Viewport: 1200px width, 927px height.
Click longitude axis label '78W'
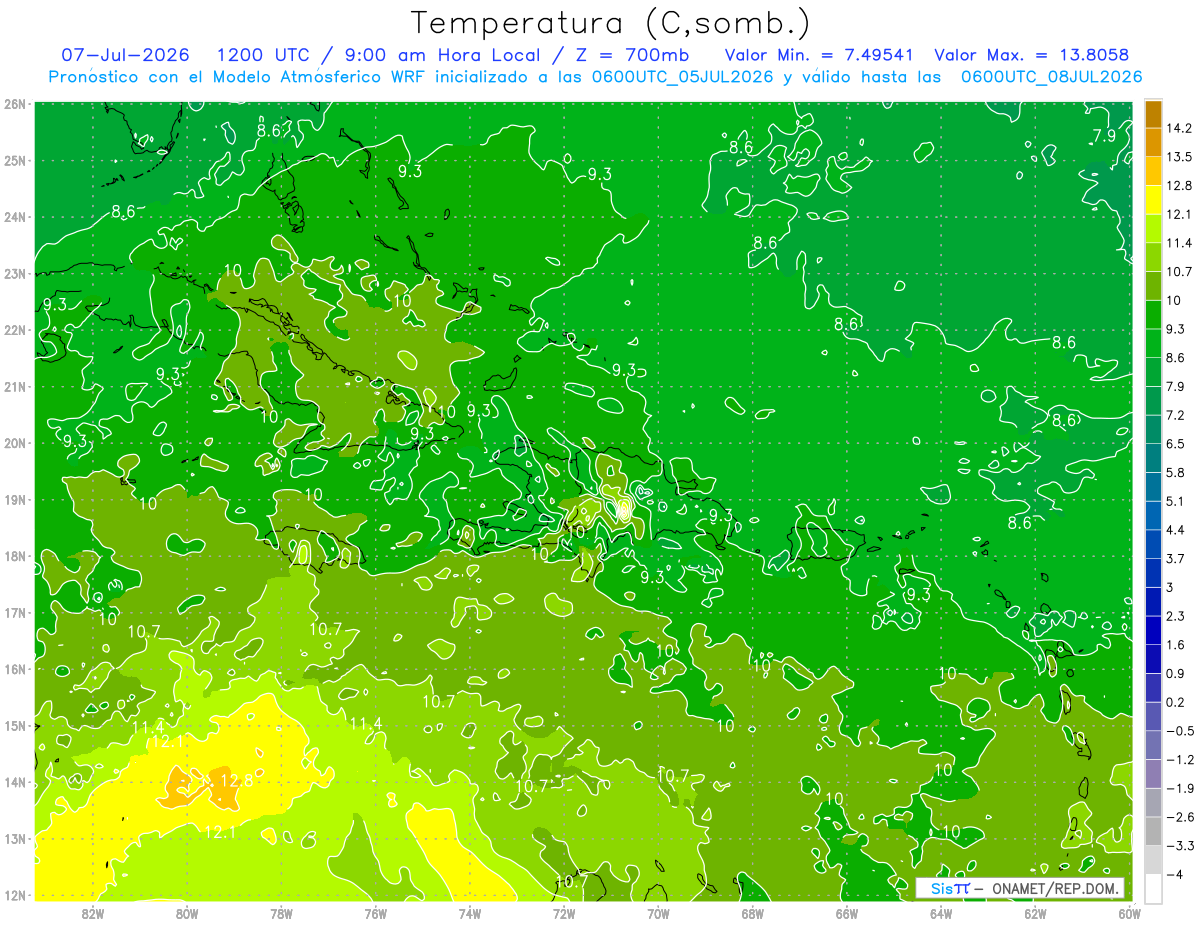(x=281, y=912)
